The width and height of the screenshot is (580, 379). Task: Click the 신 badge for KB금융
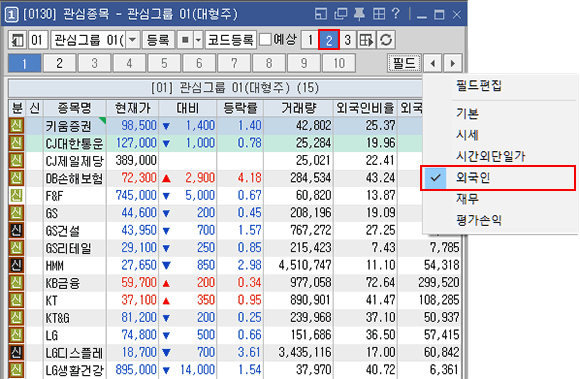16,283
